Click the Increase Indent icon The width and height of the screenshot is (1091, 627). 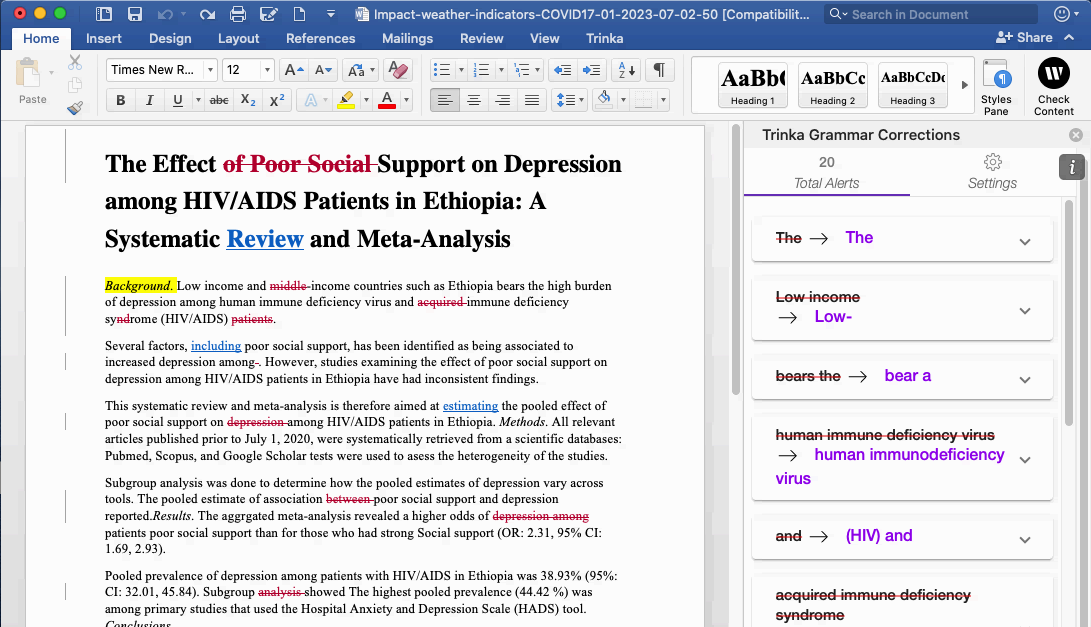(591, 70)
